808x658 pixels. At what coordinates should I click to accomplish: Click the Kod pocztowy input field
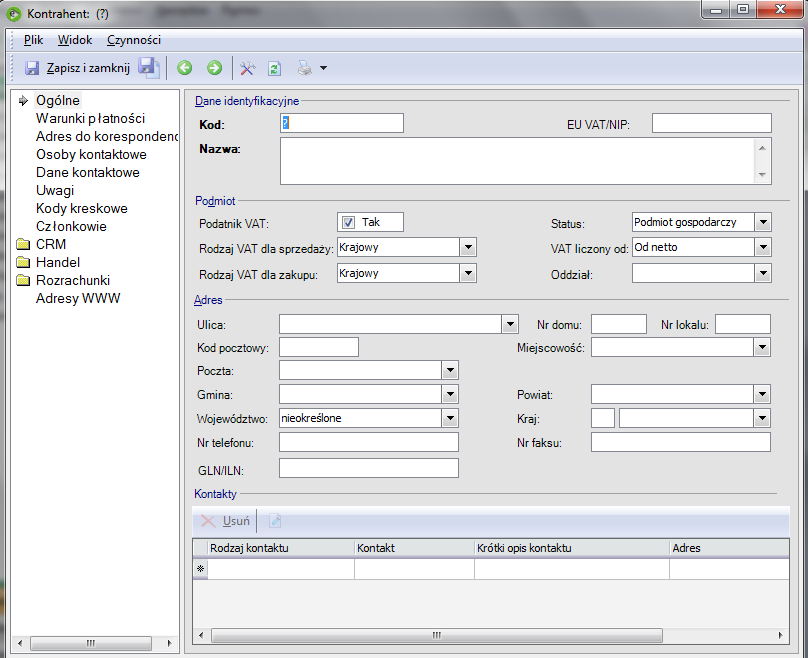319,347
